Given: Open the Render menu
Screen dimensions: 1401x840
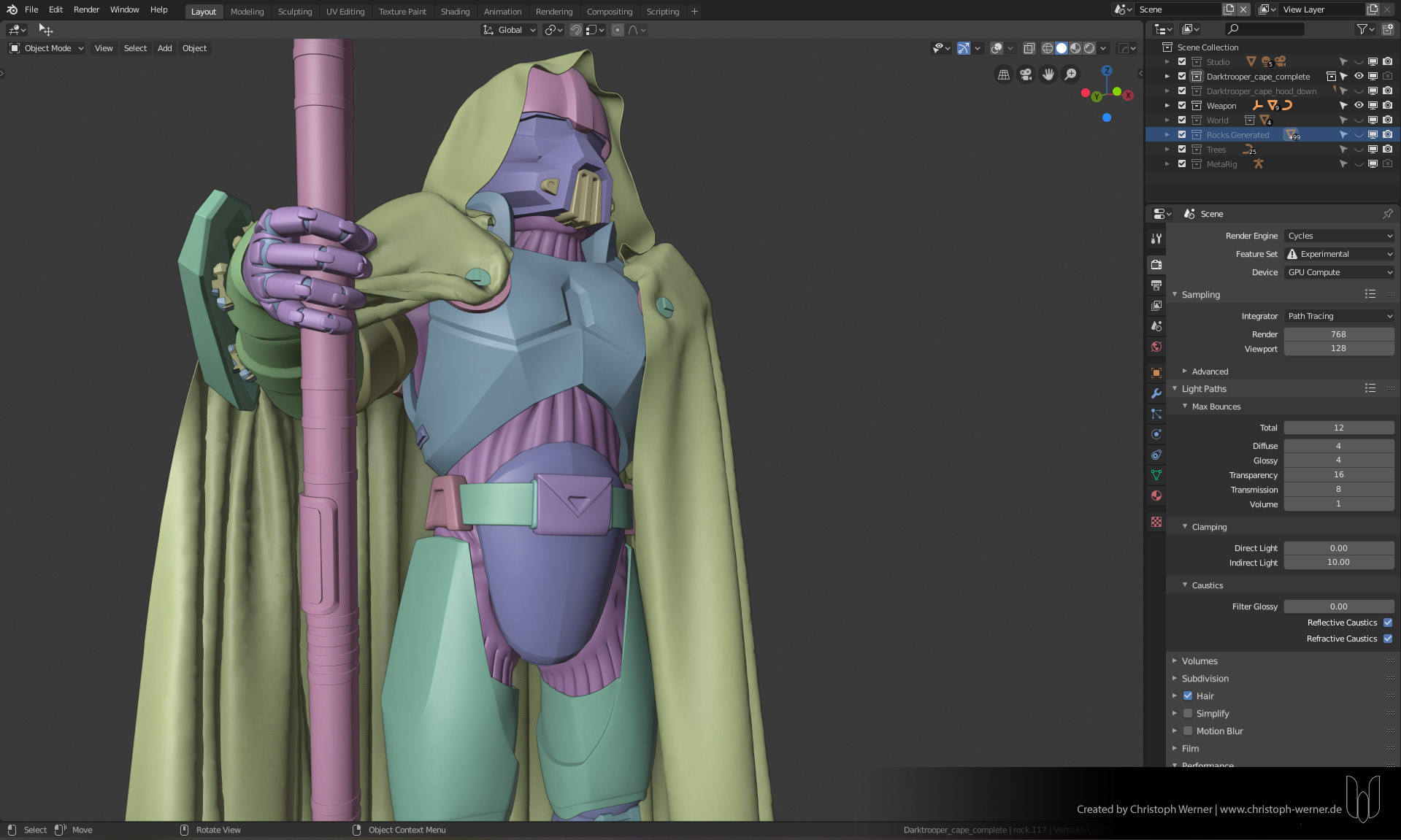Looking at the screenshot, I should tap(86, 9).
